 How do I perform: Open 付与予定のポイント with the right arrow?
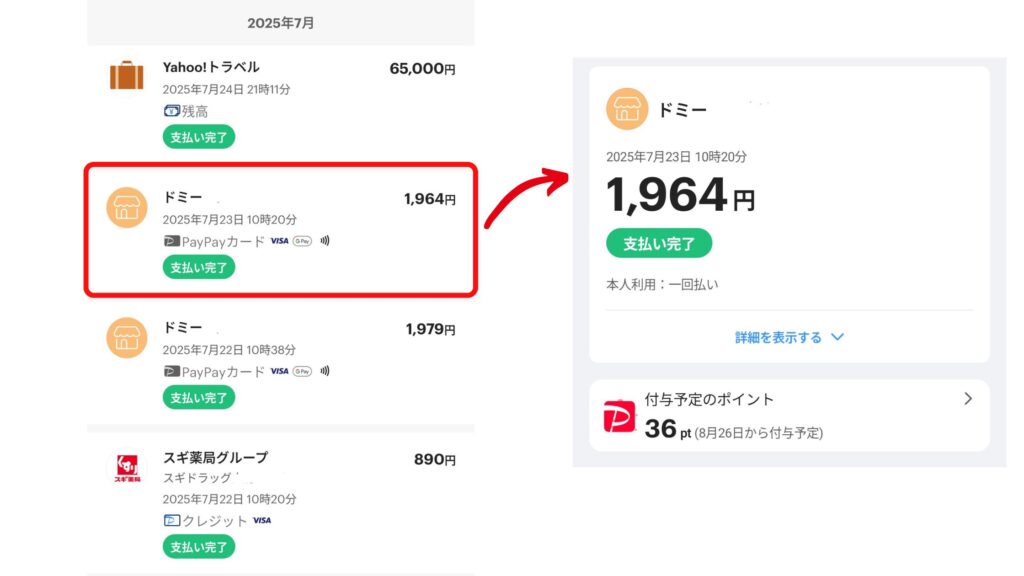968,398
